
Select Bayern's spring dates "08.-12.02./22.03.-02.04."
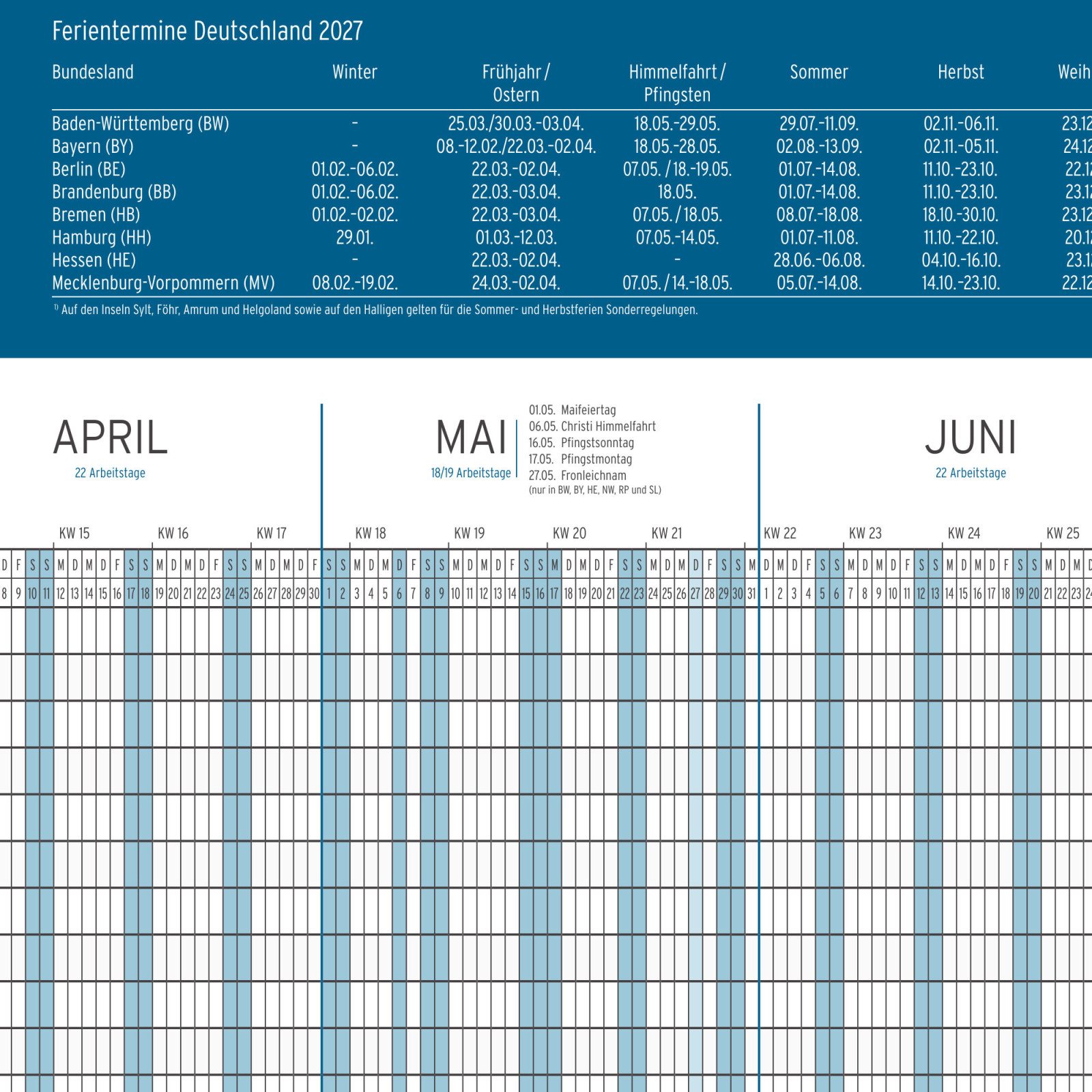pyautogui.click(x=516, y=147)
